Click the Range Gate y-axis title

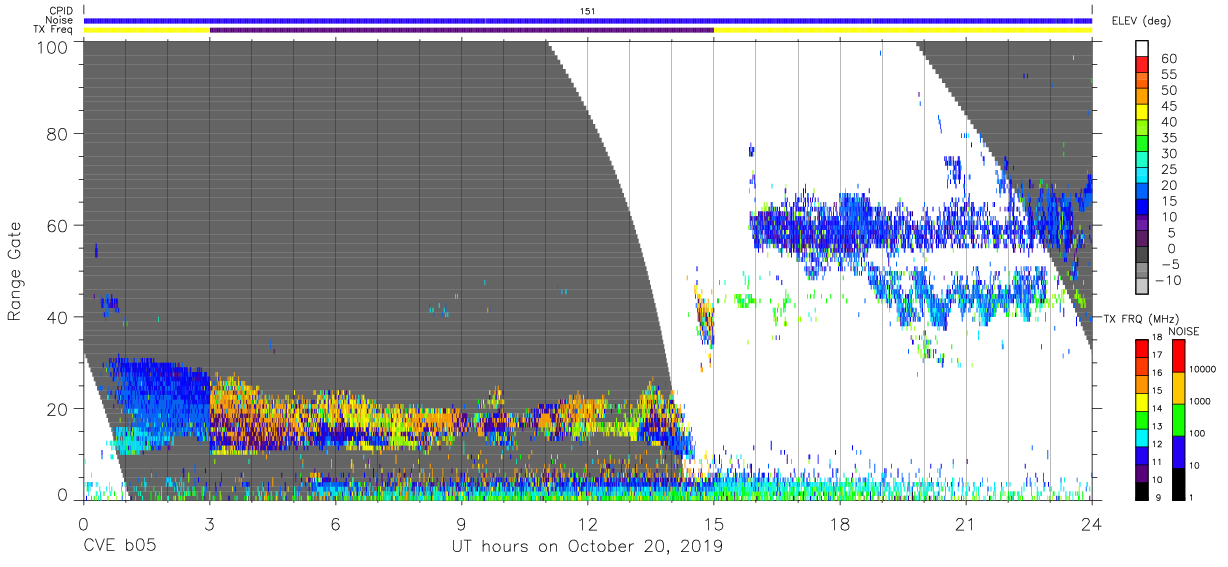[x=14, y=270]
